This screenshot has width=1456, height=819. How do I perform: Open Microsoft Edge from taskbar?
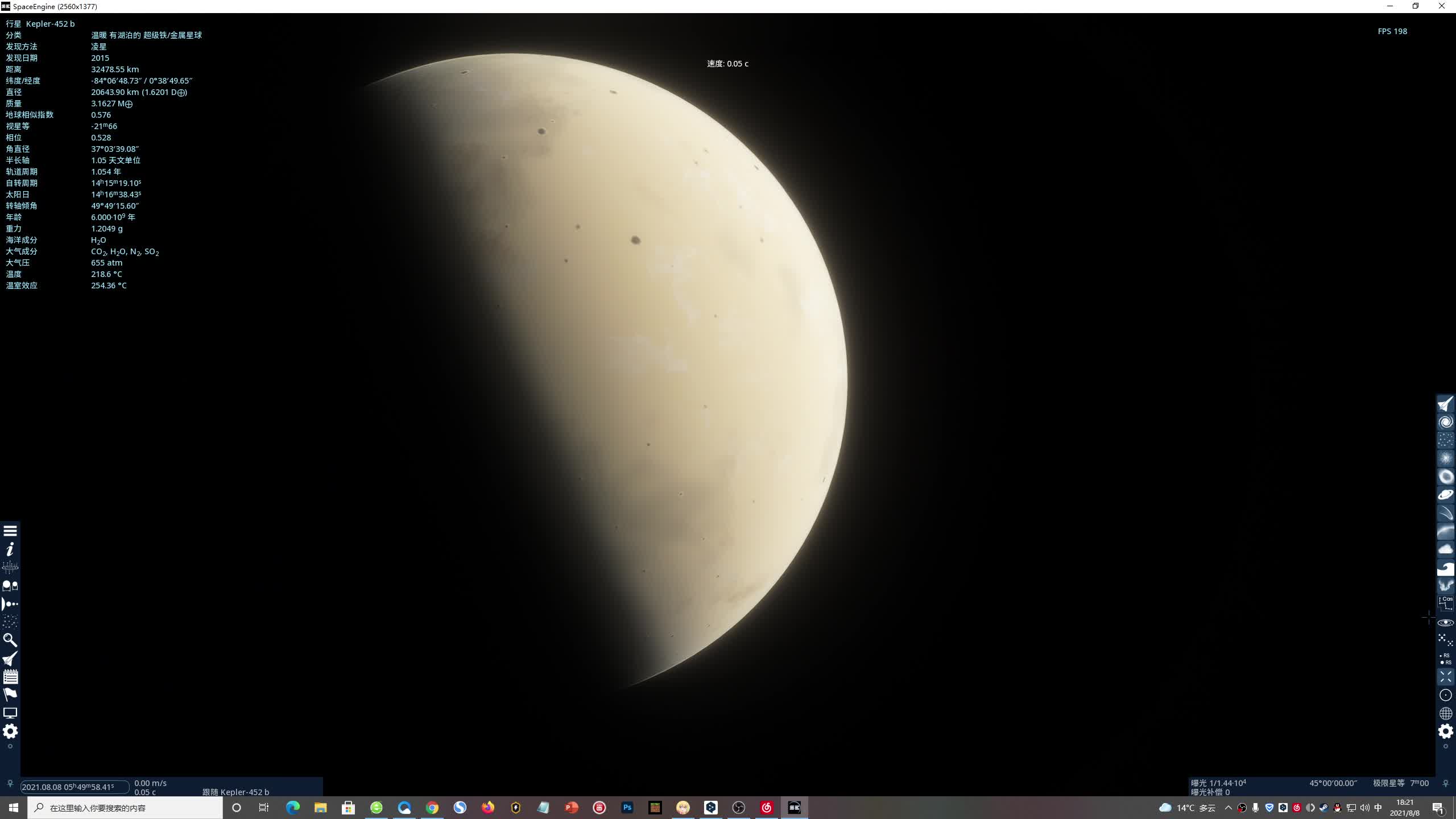click(x=292, y=808)
